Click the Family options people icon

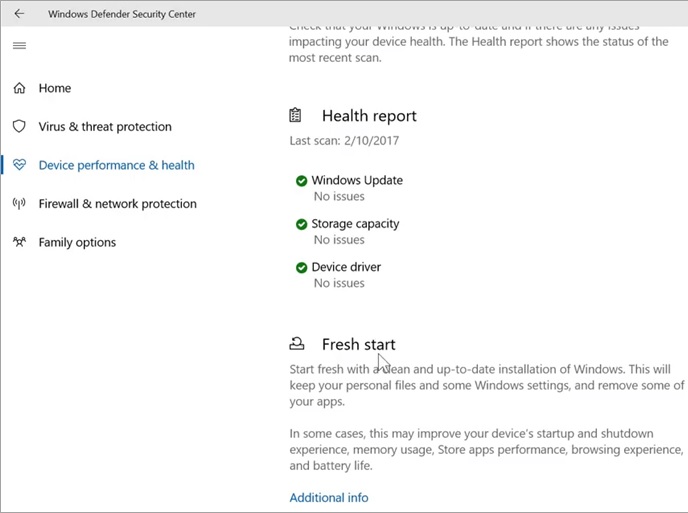click(19, 242)
